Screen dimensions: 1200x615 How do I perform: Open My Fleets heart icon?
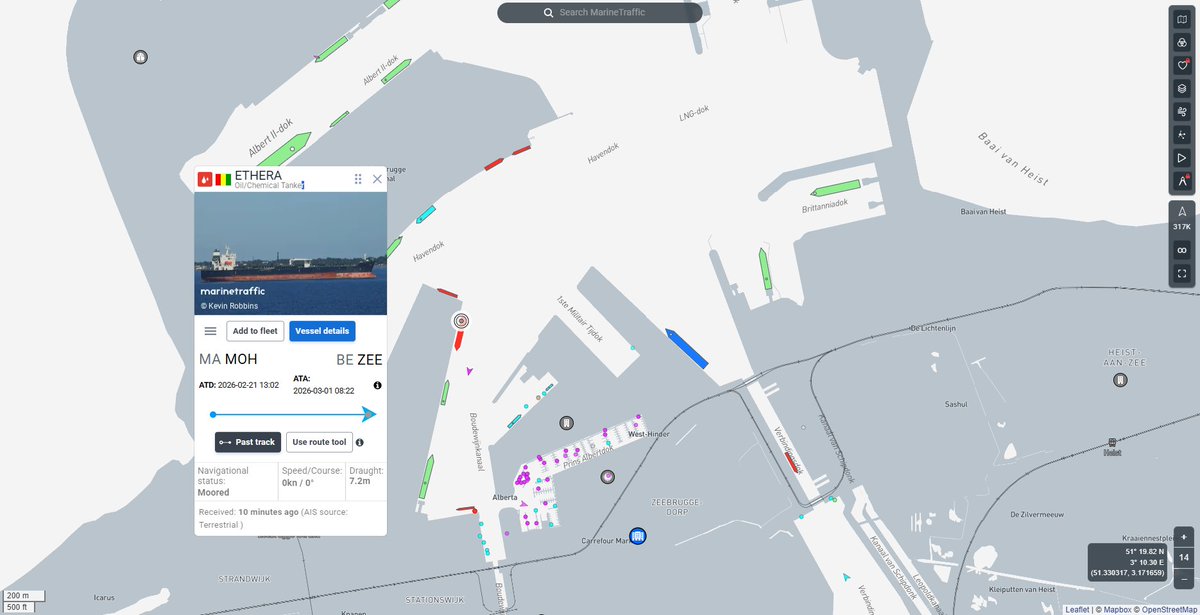tap(1182, 65)
